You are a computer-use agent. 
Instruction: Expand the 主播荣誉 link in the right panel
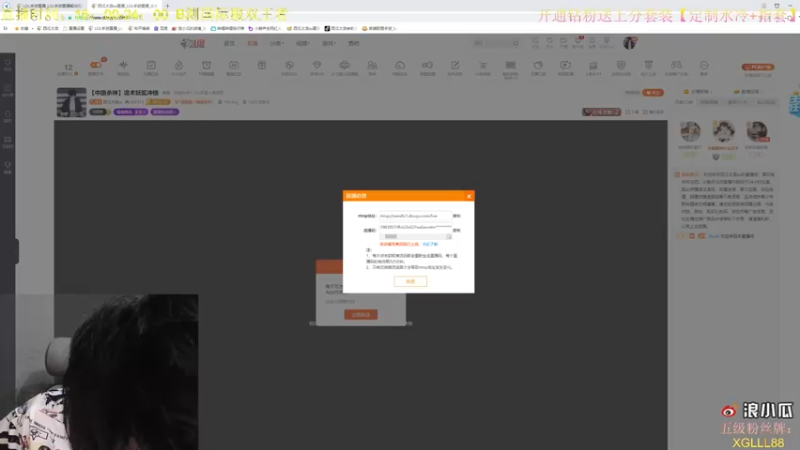point(698,92)
